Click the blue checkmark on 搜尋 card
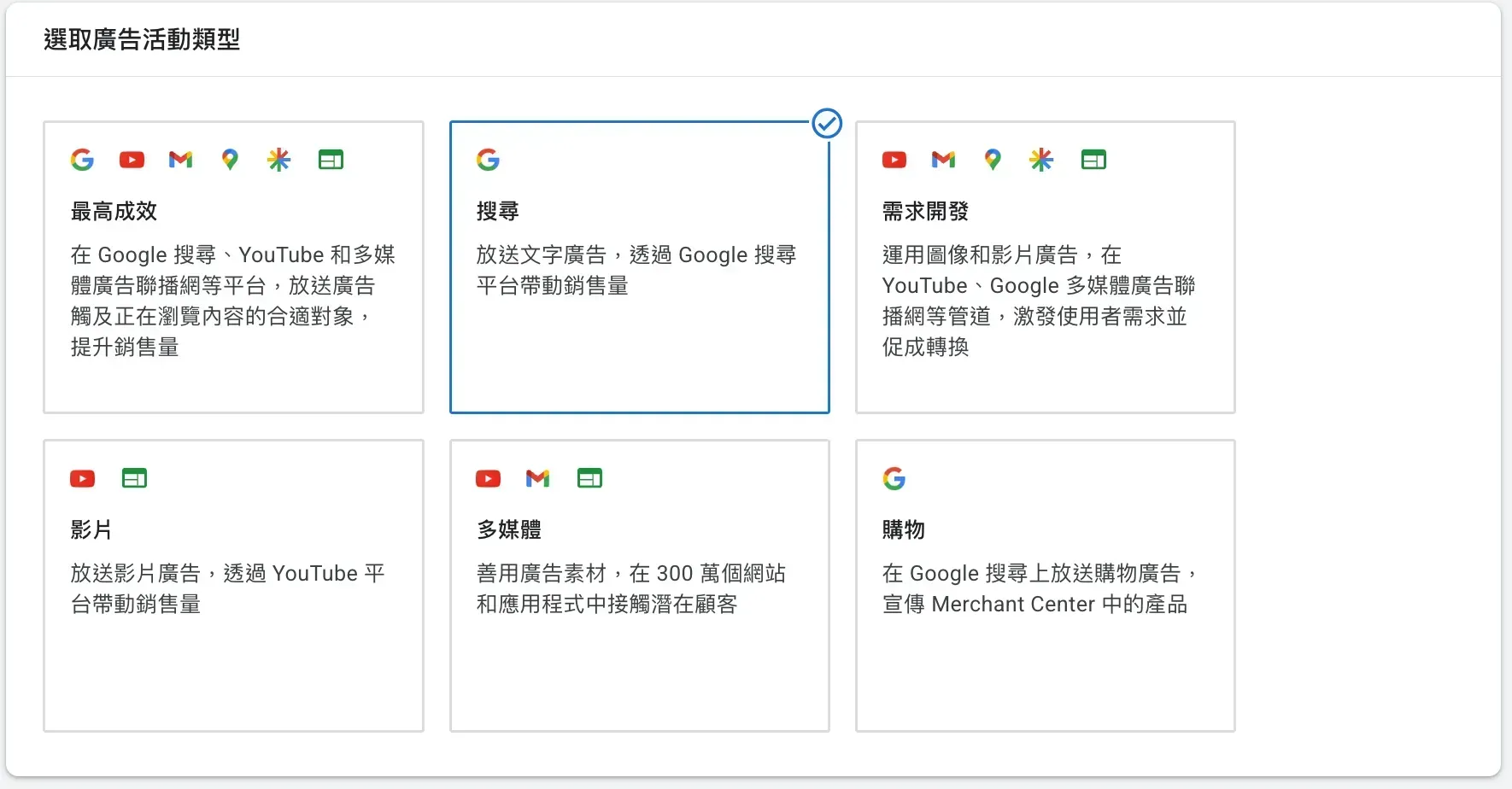This screenshot has height=789, width=1512. tap(827, 123)
